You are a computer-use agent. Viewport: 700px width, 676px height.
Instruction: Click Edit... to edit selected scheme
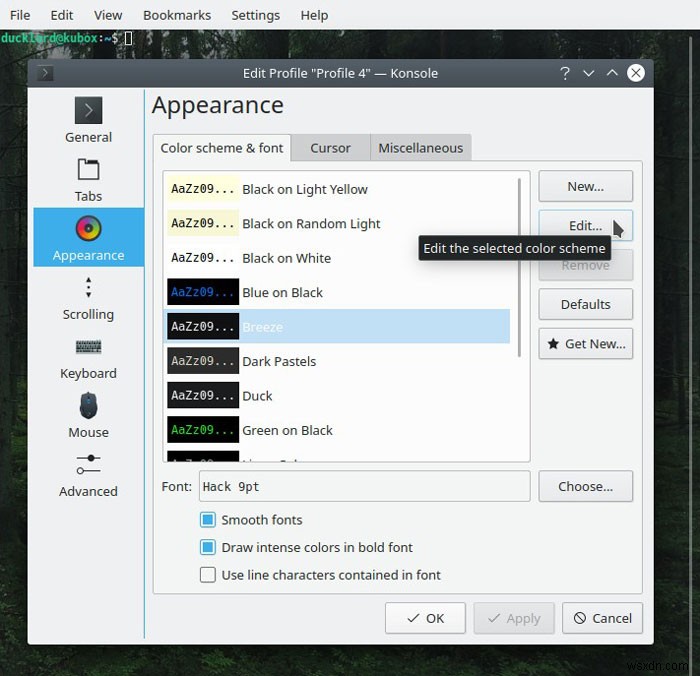tap(586, 225)
